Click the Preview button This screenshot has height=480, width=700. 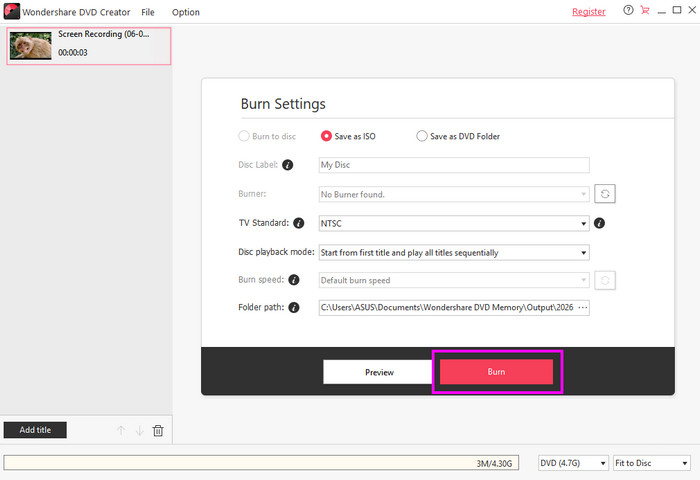pyautogui.click(x=379, y=372)
